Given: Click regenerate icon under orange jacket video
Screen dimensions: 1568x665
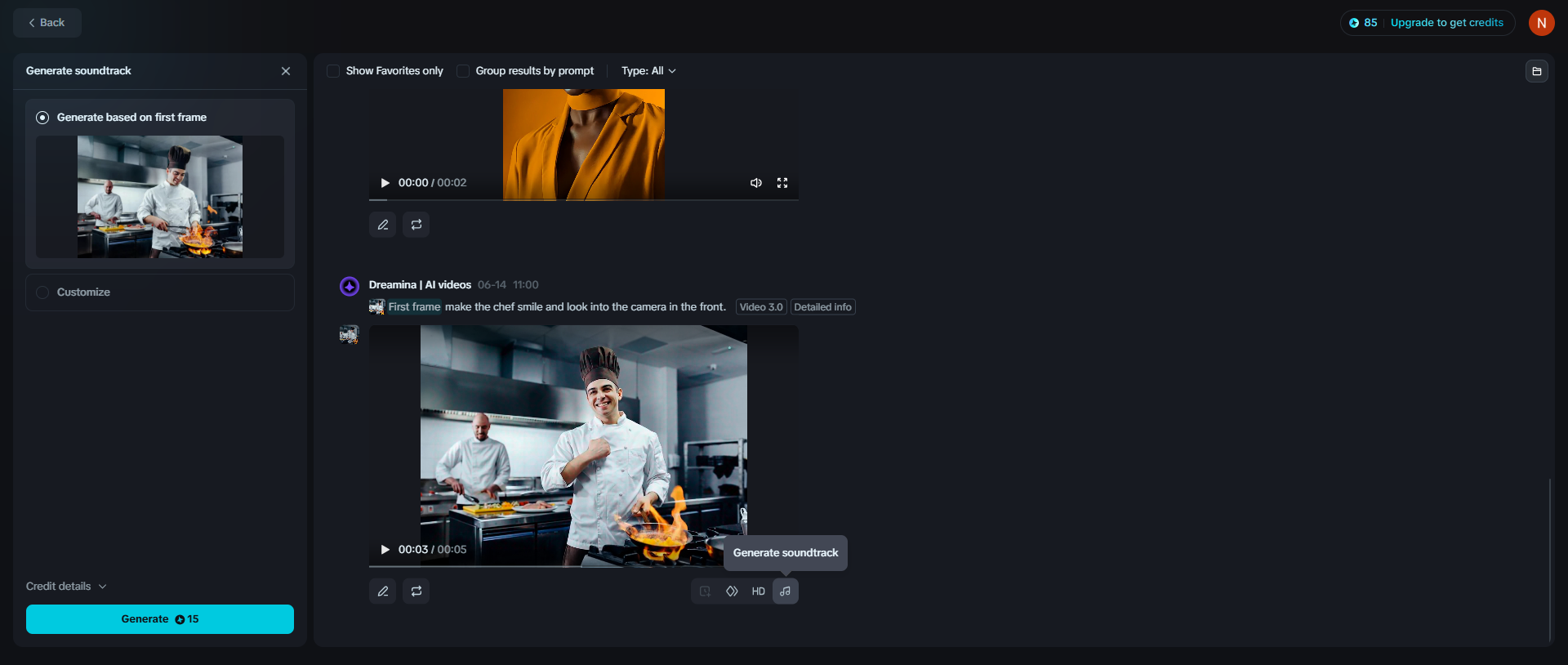Looking at the screenshot, I should point(416,225).
